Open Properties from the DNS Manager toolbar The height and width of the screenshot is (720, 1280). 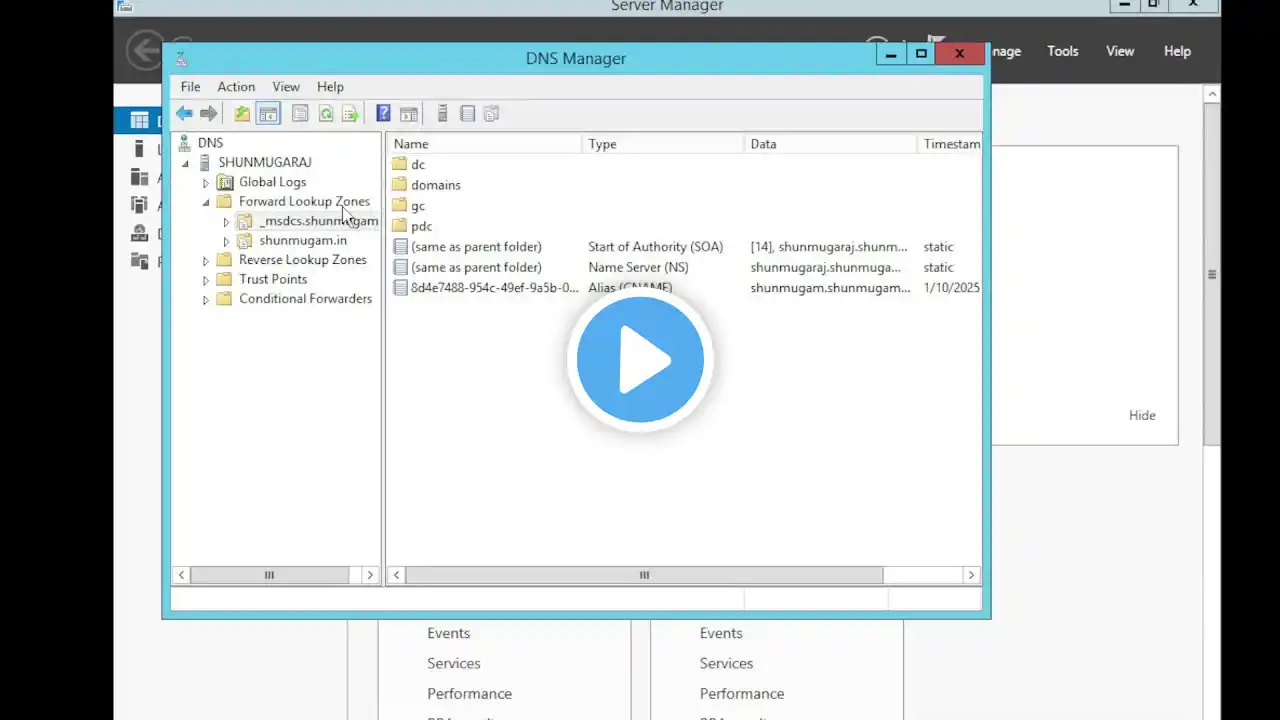click(300, 114)
